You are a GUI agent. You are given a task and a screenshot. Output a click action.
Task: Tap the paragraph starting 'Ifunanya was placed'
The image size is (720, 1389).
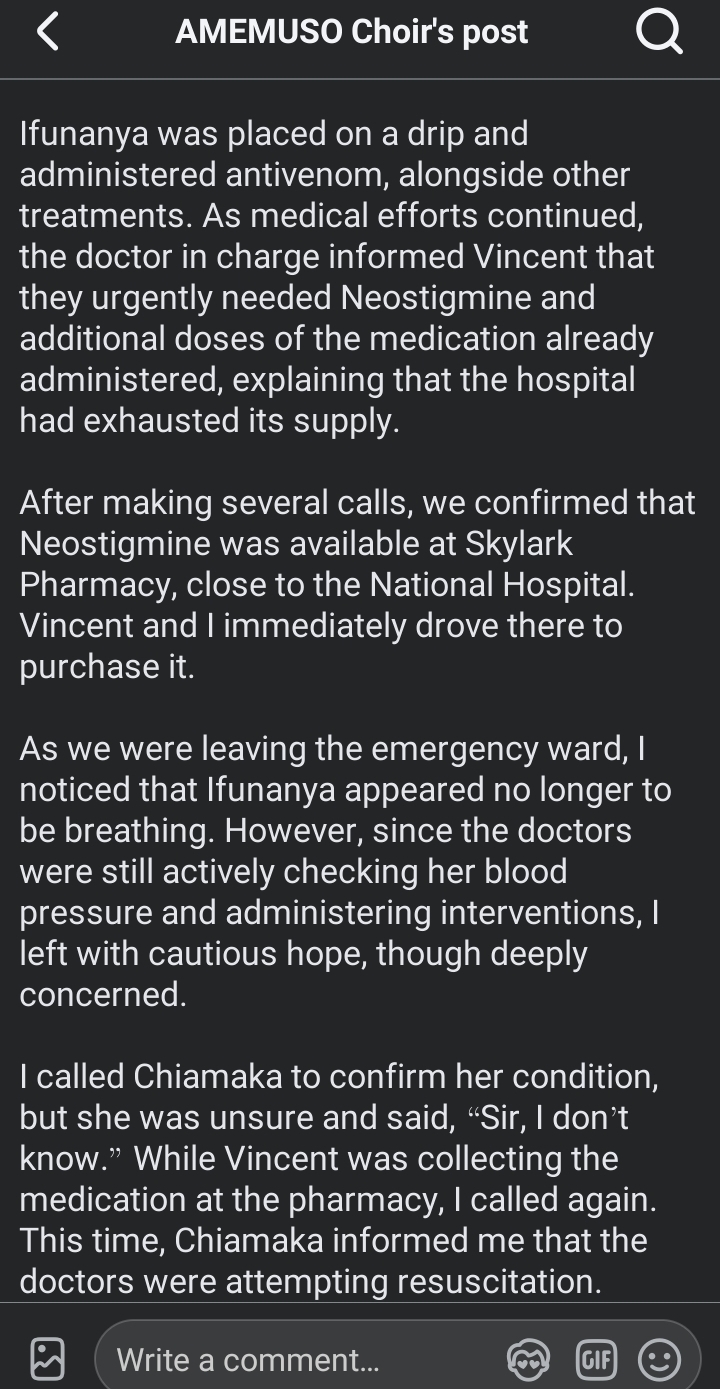[x=337, y=277]
